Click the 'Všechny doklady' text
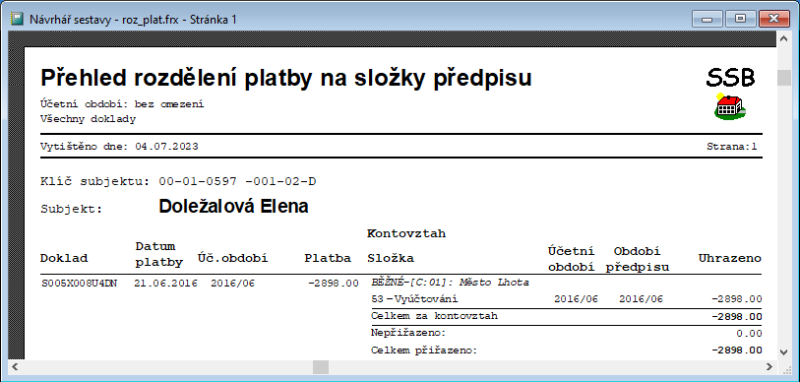The image size is (800, 382). (x=88, y=119)
